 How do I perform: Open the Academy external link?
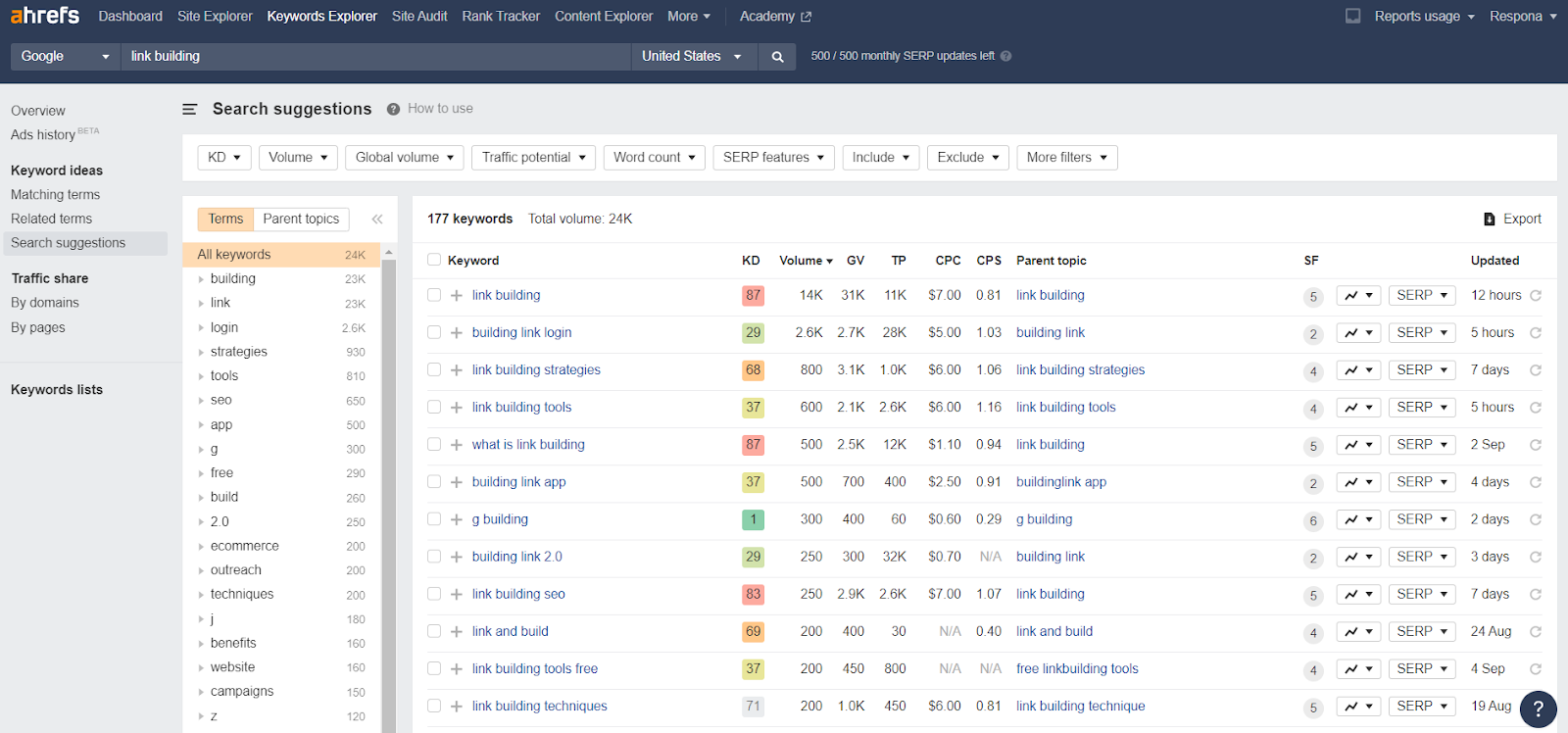775,17
